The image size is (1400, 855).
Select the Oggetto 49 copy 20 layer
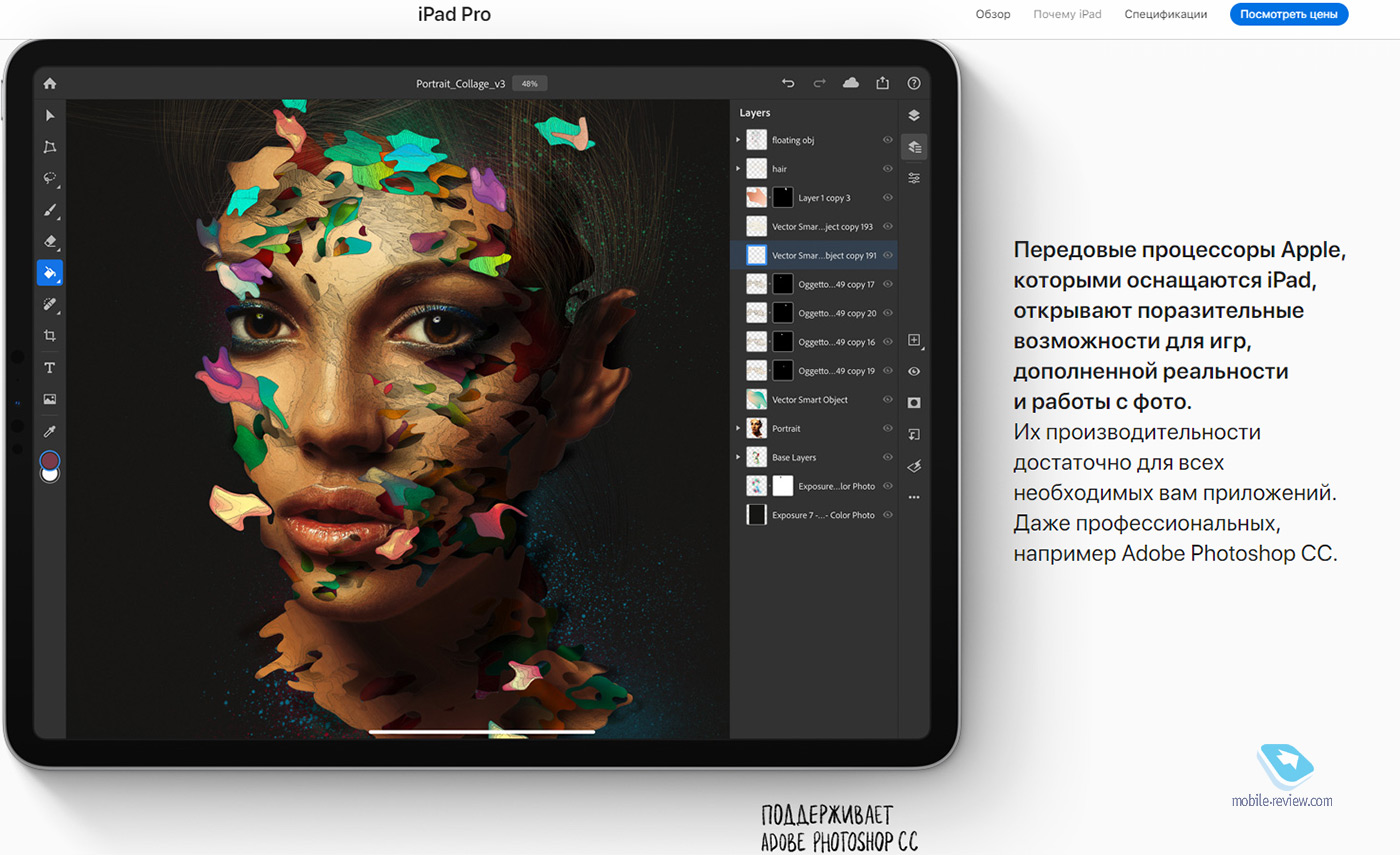814,313
